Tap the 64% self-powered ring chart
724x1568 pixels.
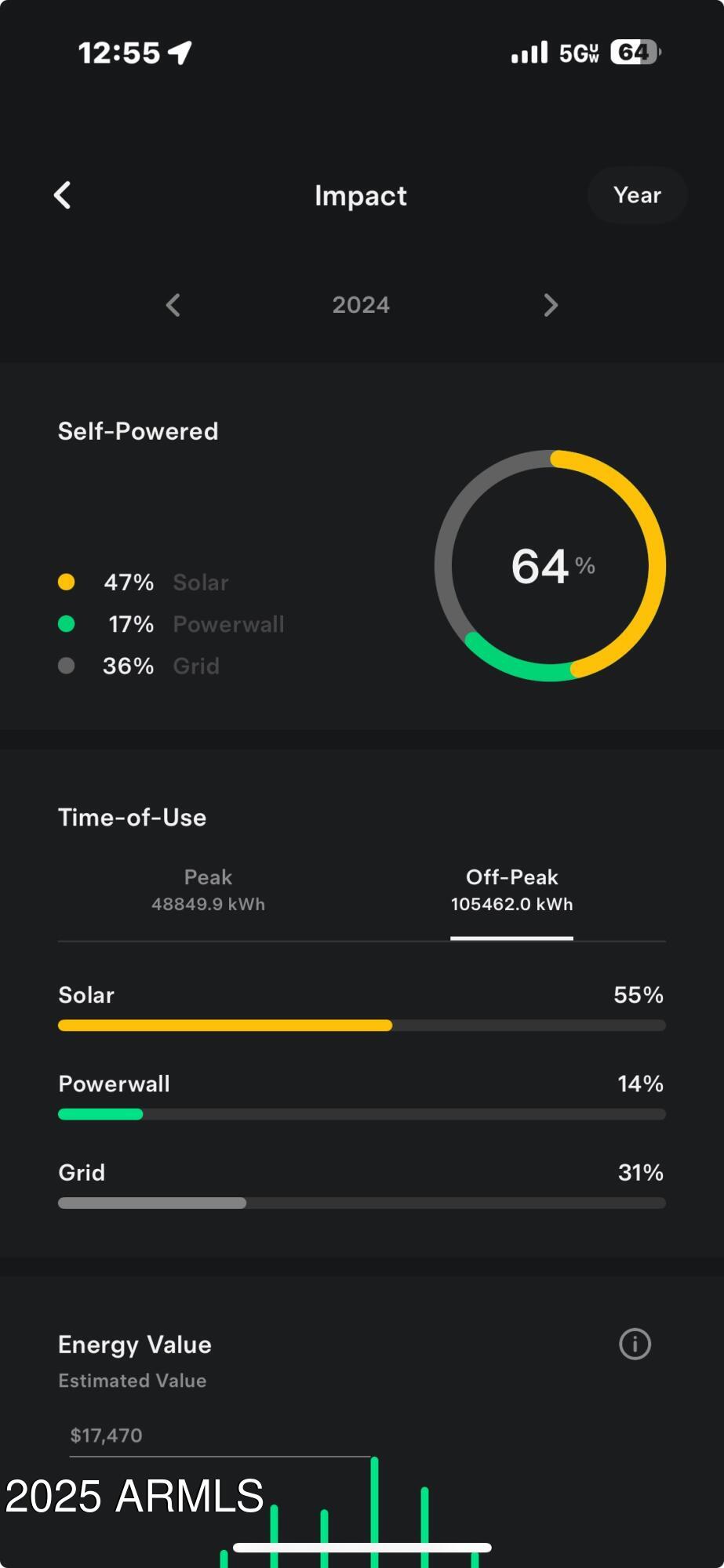click(x=550, y=565)
